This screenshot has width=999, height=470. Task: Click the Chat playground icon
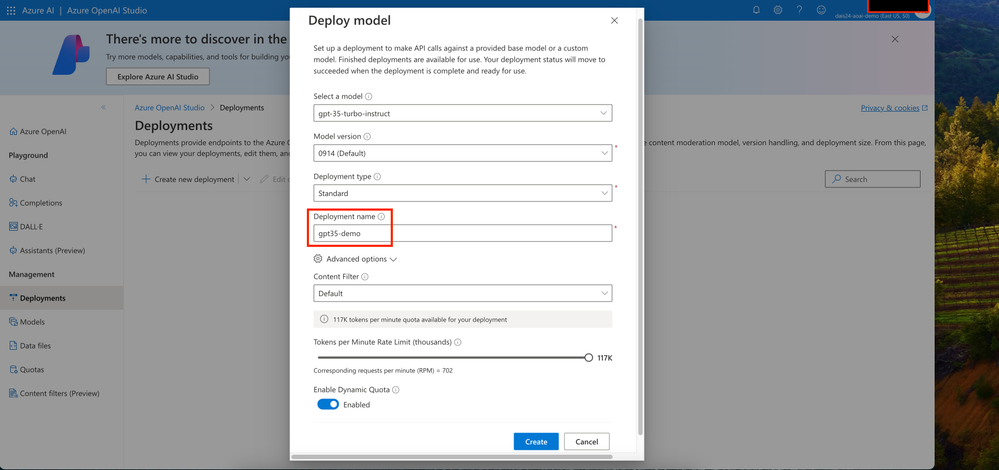pyautogui.click(x=13, y=179)
